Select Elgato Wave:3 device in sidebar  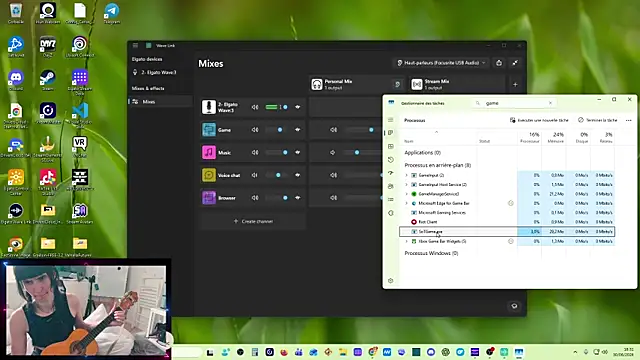[160, 72]
